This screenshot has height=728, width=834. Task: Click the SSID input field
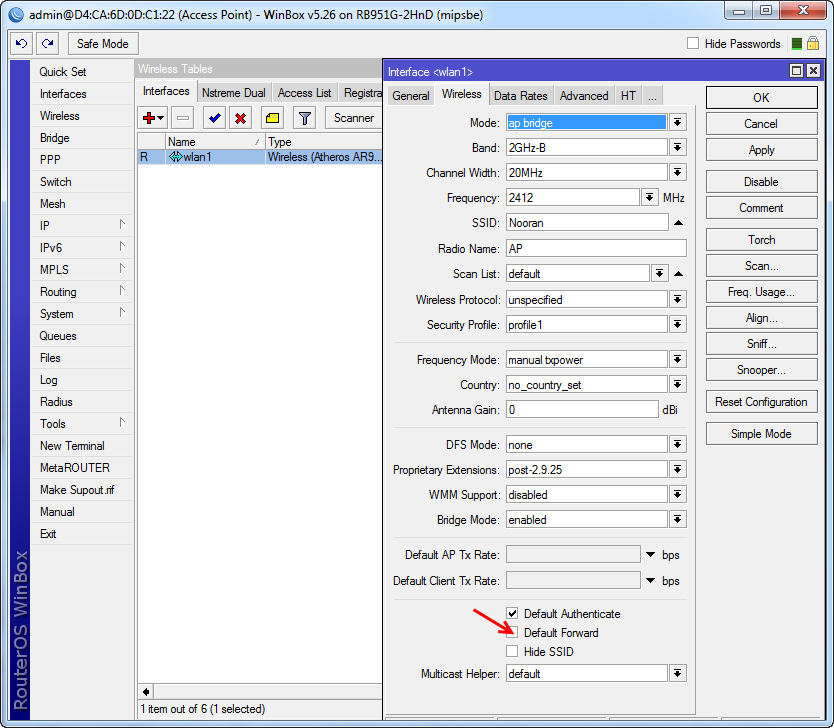[587, 223]
